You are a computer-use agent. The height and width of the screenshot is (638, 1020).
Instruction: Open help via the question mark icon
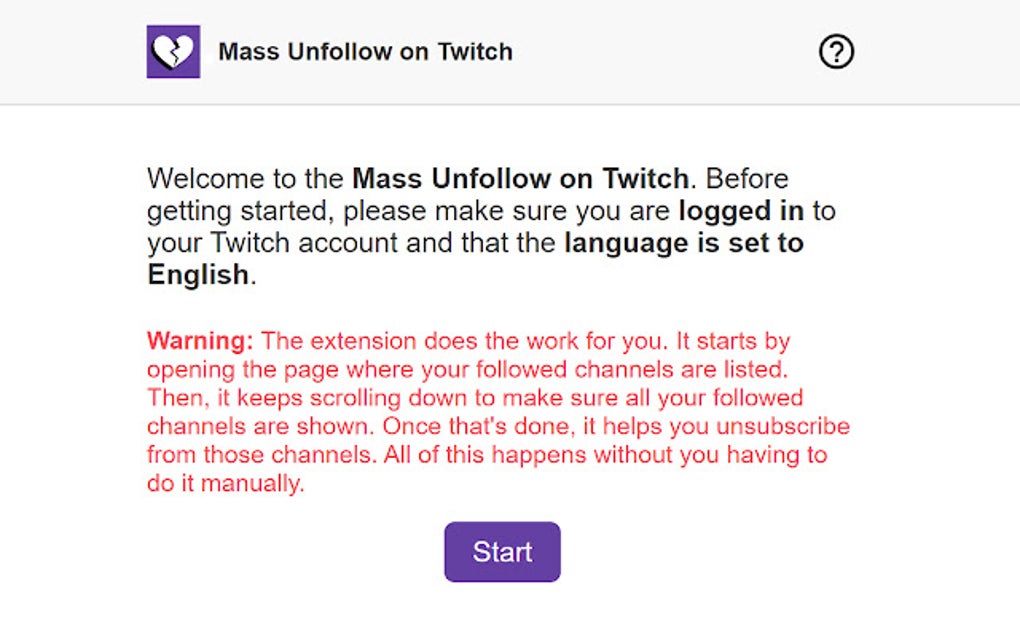click(x=836, y=52)
